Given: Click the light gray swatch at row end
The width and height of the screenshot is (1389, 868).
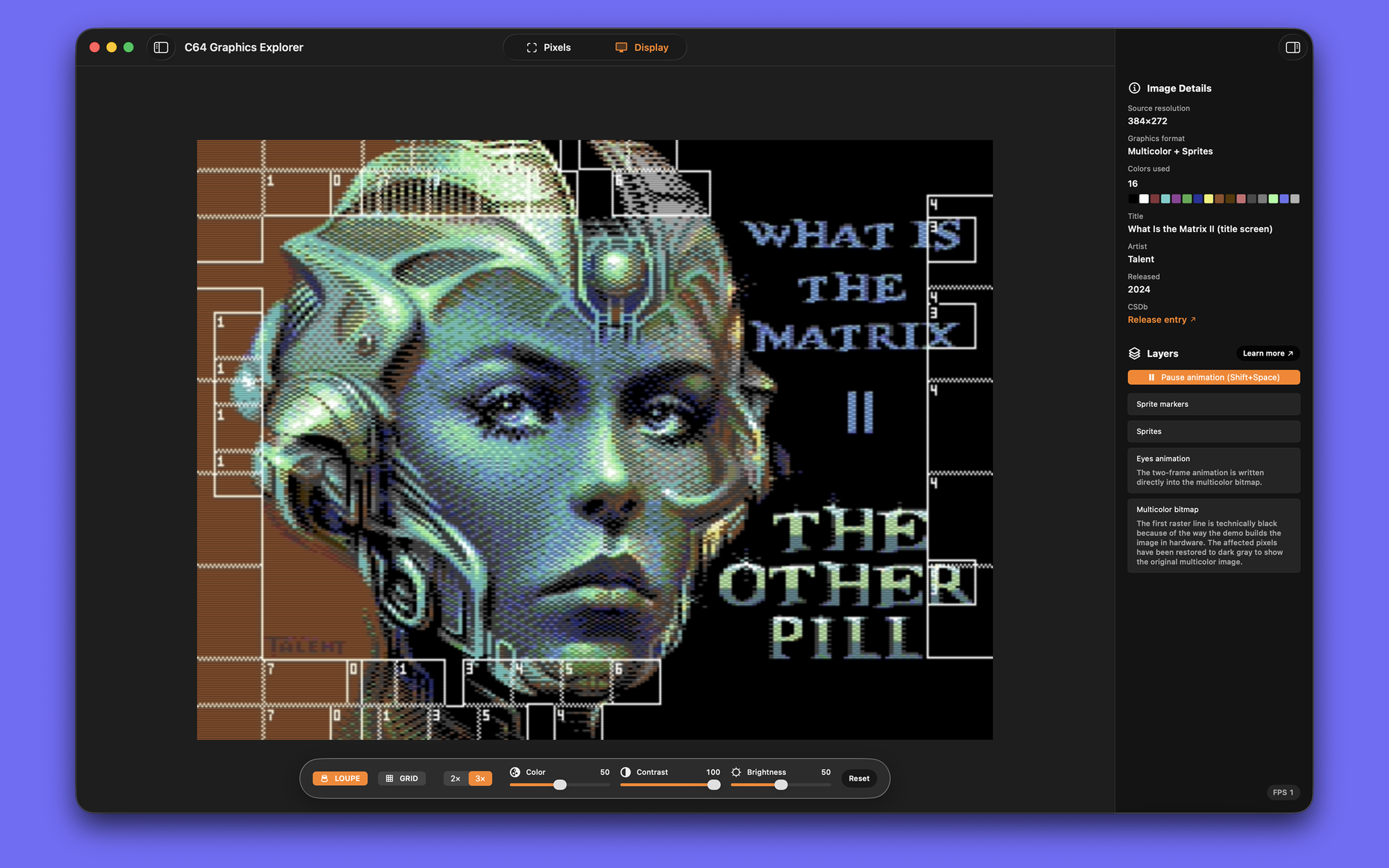Looking at the screenshot, I should click(x=1295, y=199).
